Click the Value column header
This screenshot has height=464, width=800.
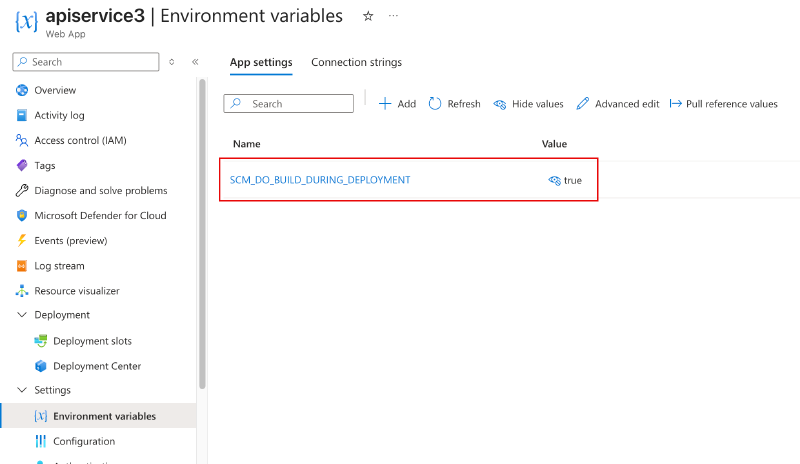point(554,144)
